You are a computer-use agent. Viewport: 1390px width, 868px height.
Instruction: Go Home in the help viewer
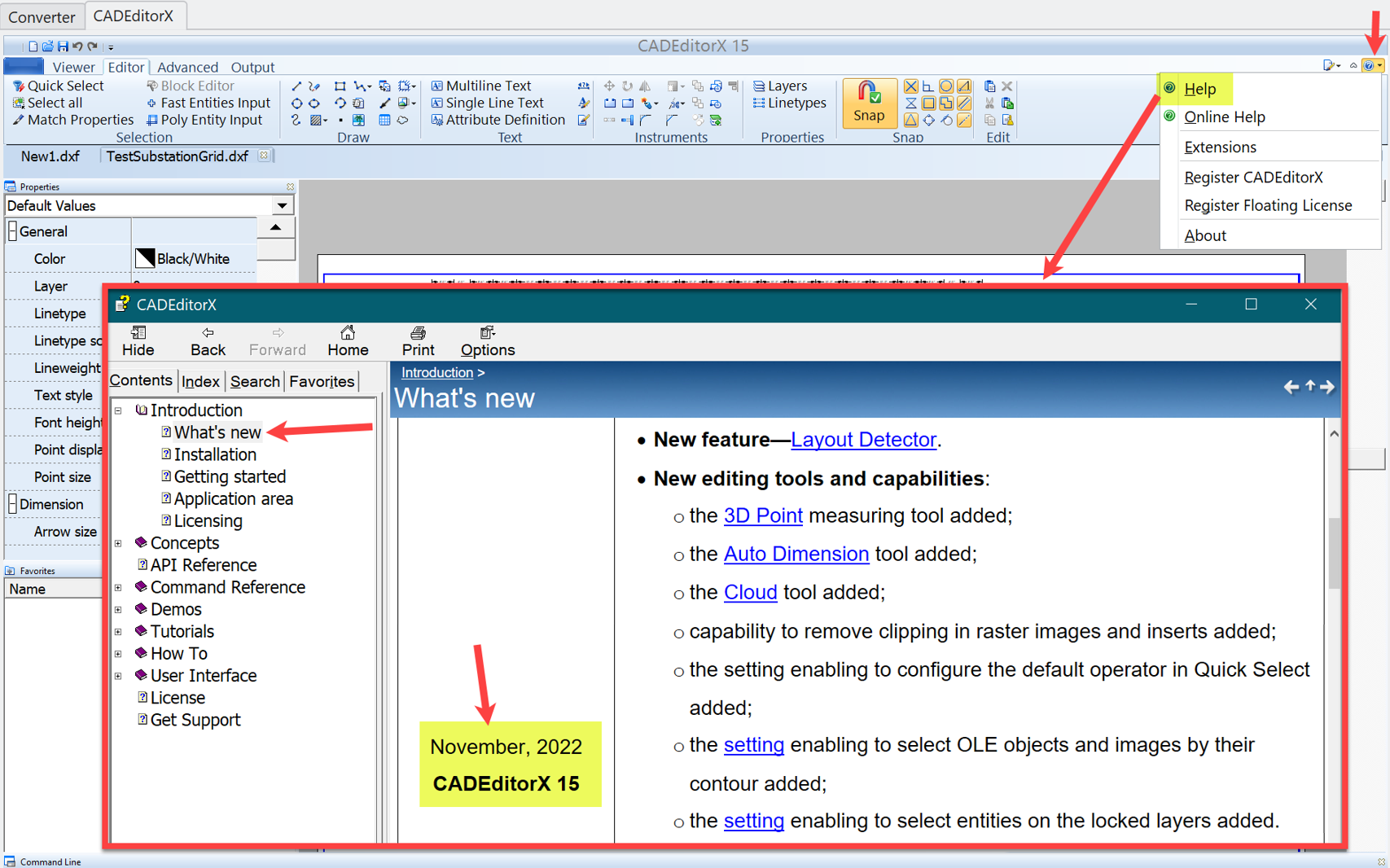click(x=348, y=341)
